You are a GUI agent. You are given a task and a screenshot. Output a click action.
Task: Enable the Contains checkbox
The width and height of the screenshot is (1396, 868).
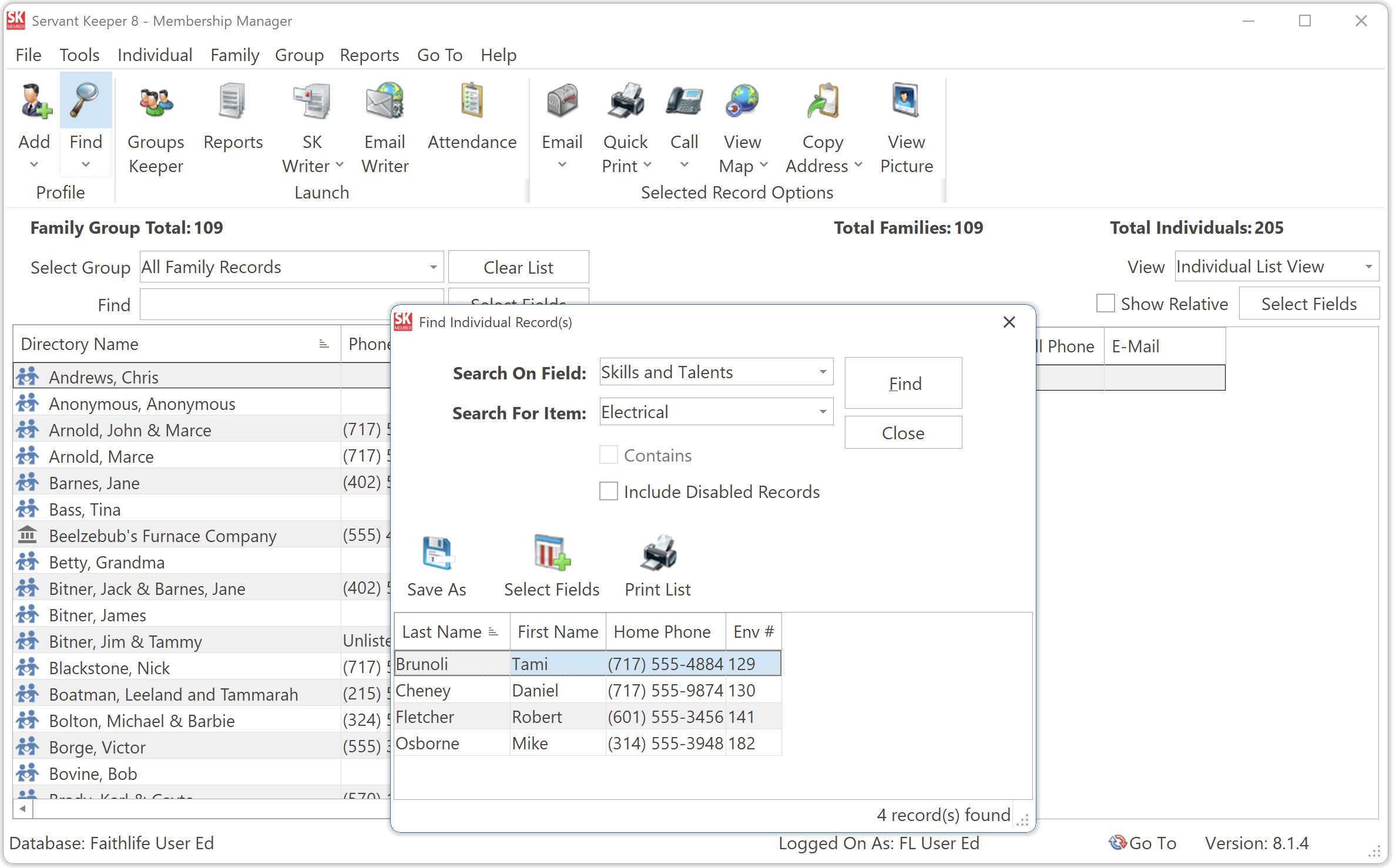(x=608, y=455)
